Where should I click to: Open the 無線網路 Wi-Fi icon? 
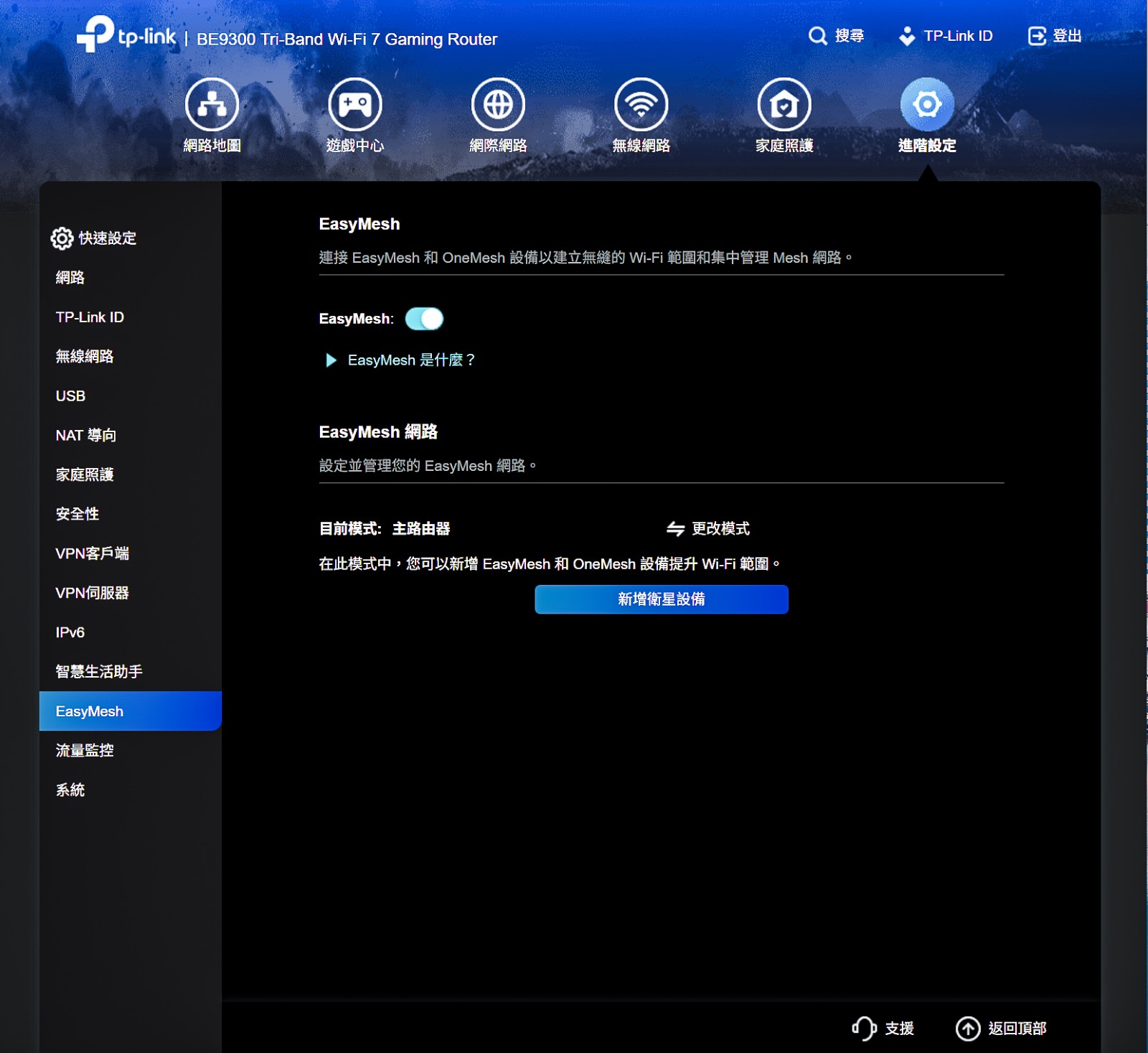(641, 105)
